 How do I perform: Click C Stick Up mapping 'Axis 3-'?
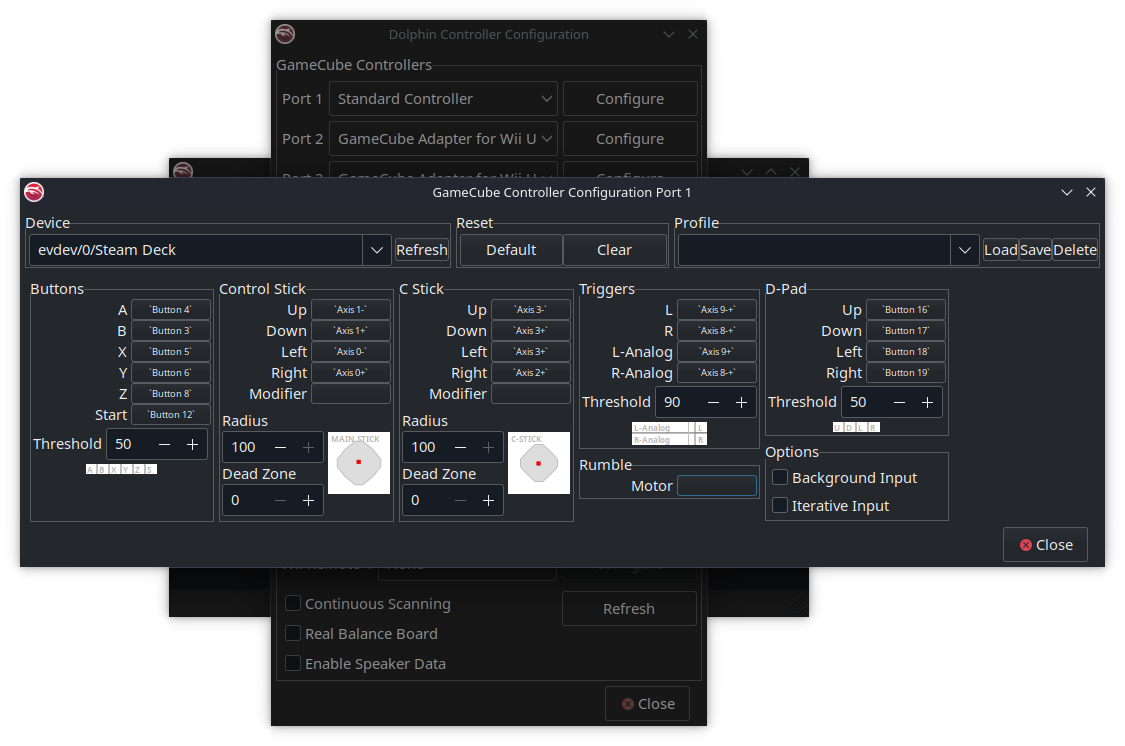531,309
